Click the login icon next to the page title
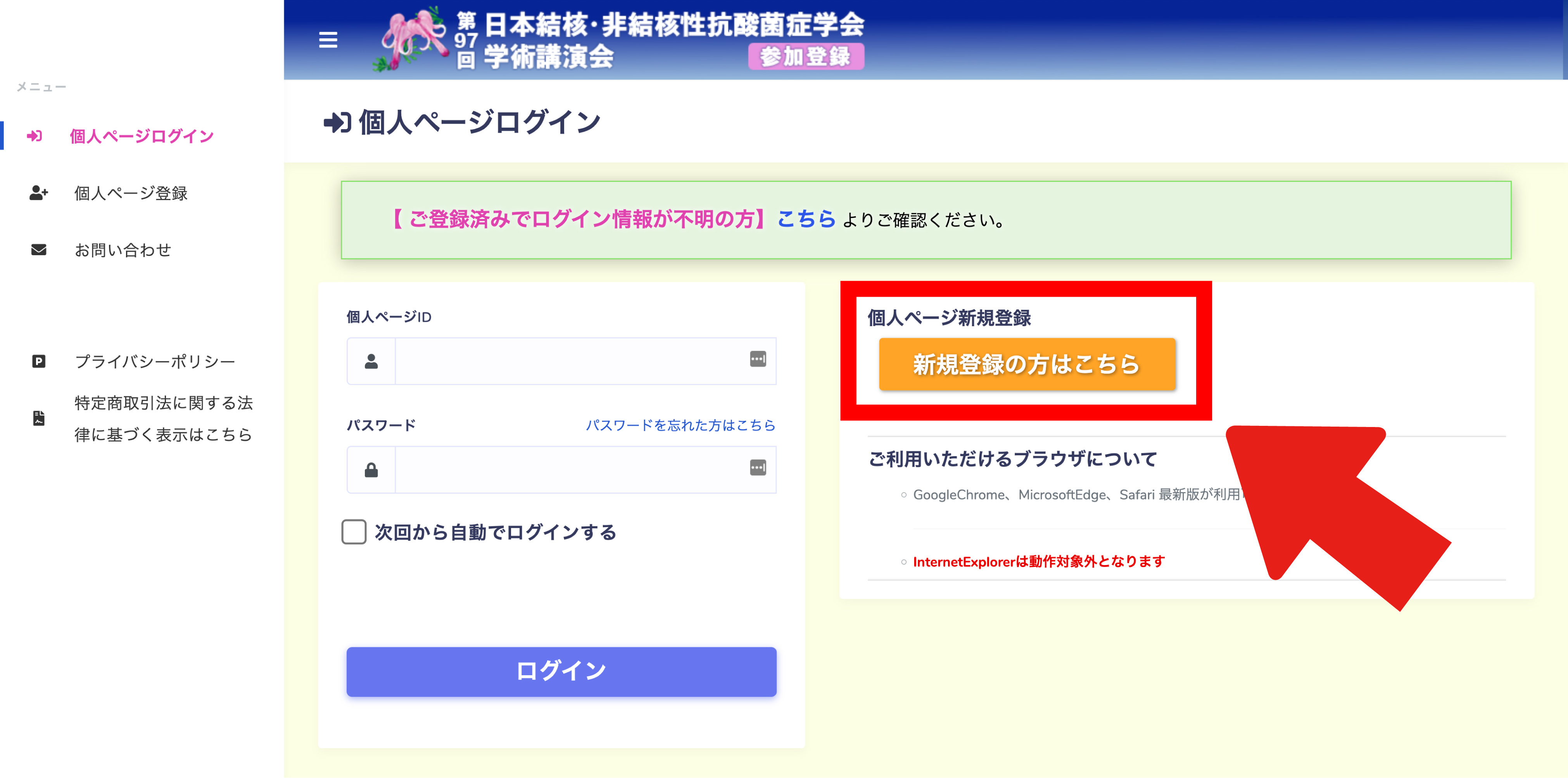 pos(337,122)
